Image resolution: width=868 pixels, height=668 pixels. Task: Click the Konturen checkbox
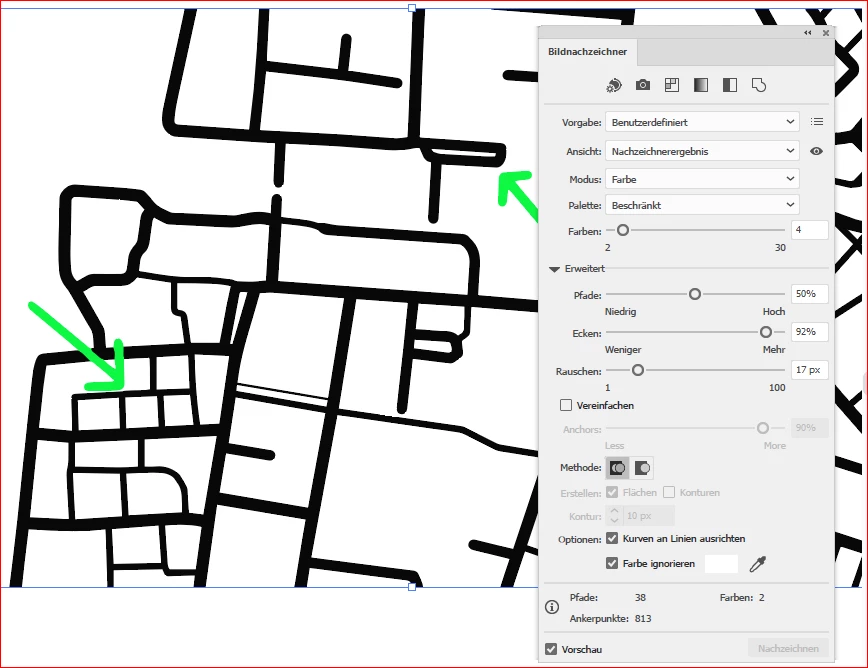coord(669,492)
